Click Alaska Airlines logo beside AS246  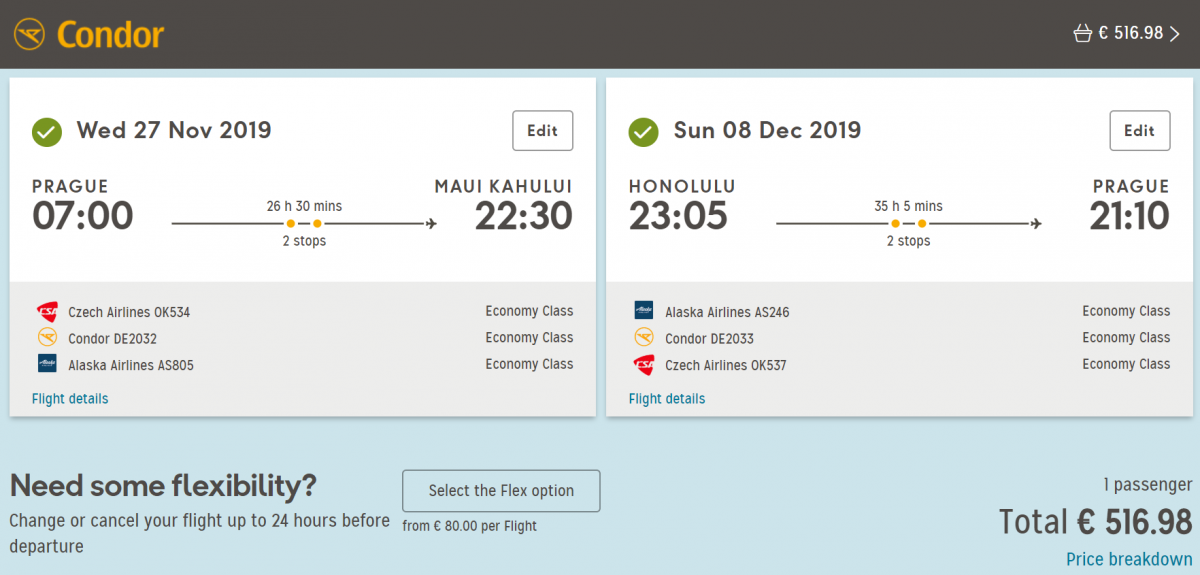644,312
